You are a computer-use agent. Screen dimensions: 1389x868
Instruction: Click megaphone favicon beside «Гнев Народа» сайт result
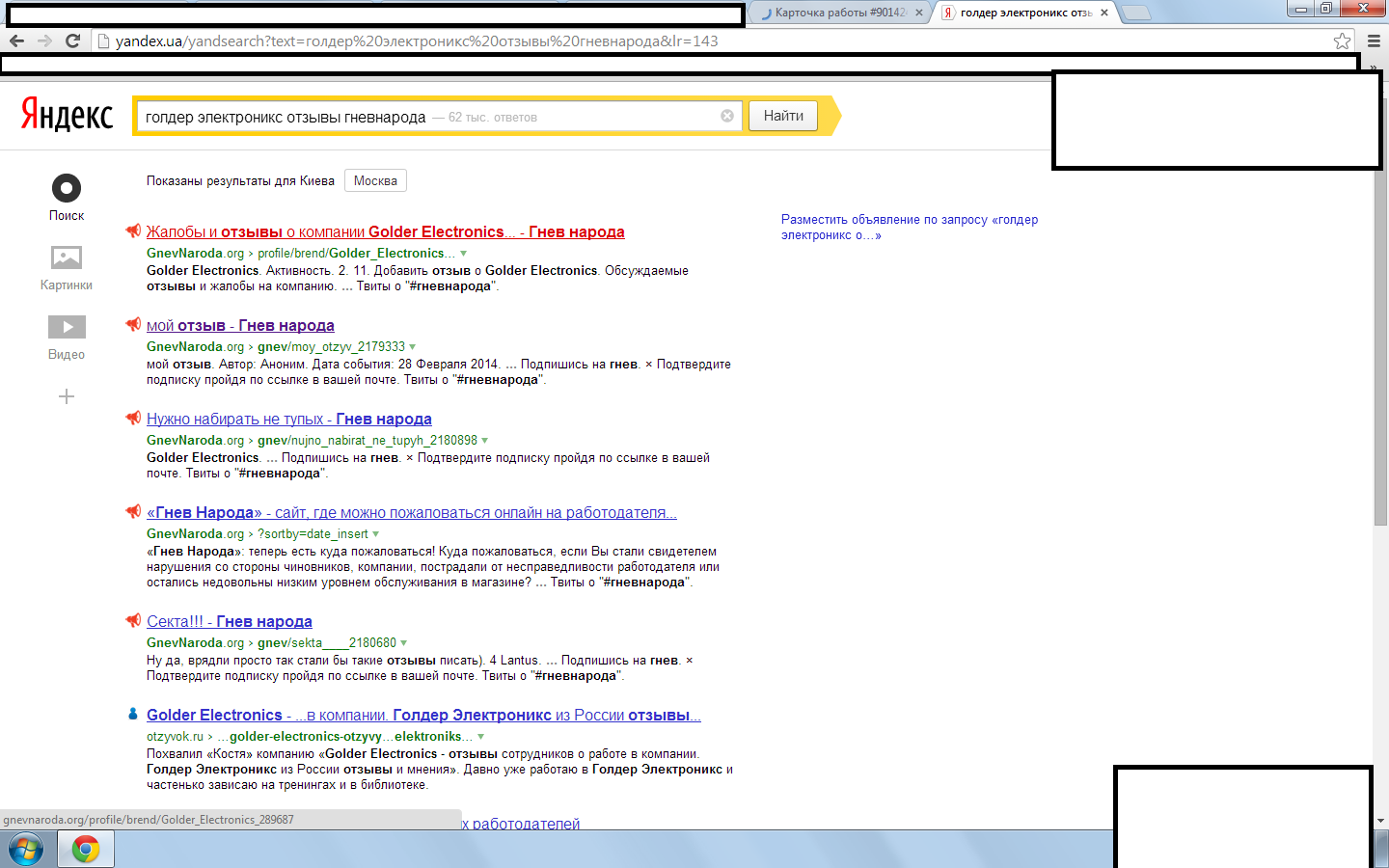133,511
